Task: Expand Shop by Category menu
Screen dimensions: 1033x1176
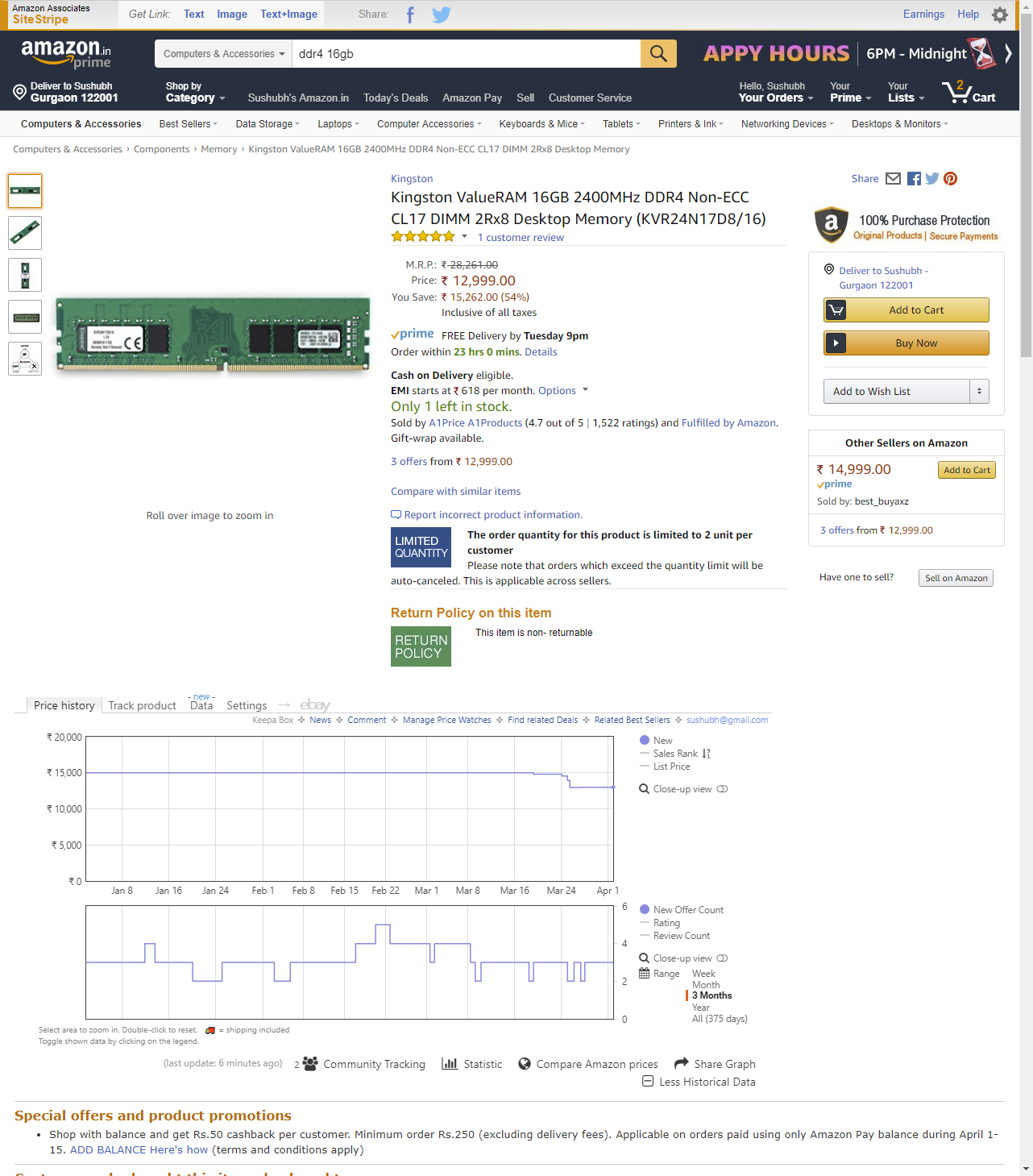Action: tap(195, 92)
